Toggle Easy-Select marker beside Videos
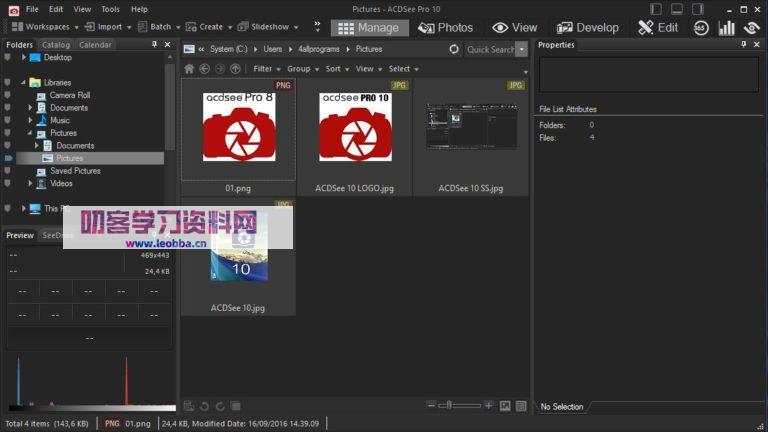Screen dimensions: 768x432 (7, 183)
